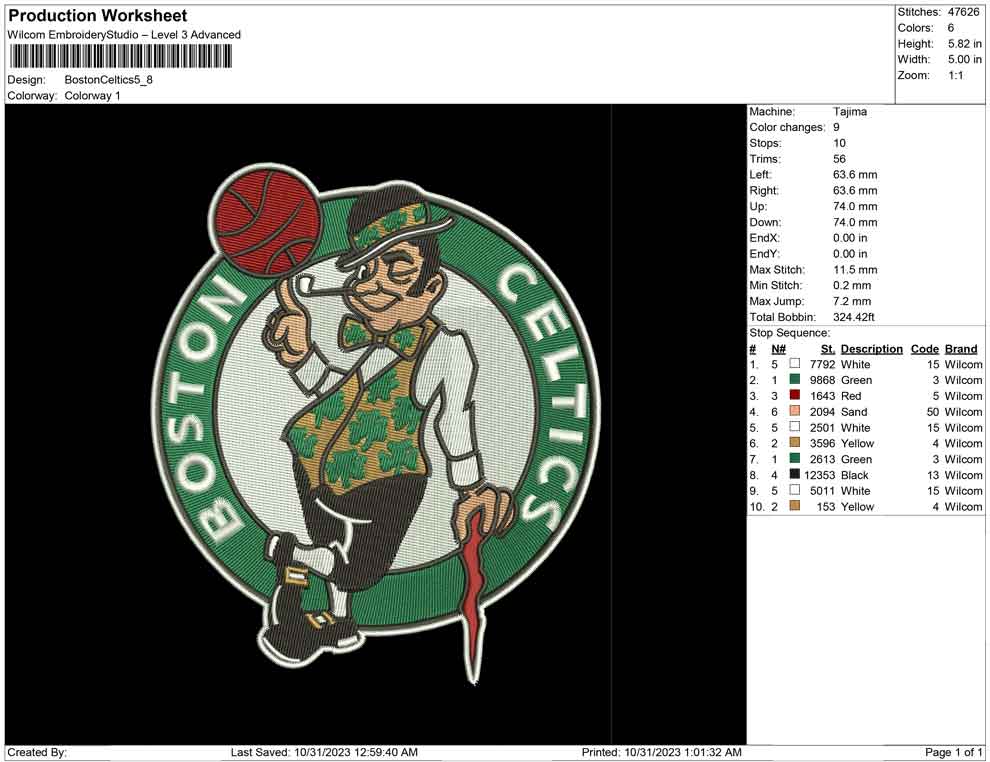Screen dimensions: 990x762
Task: Click the Zoom value '1:1'
Action: coord(956,75)
